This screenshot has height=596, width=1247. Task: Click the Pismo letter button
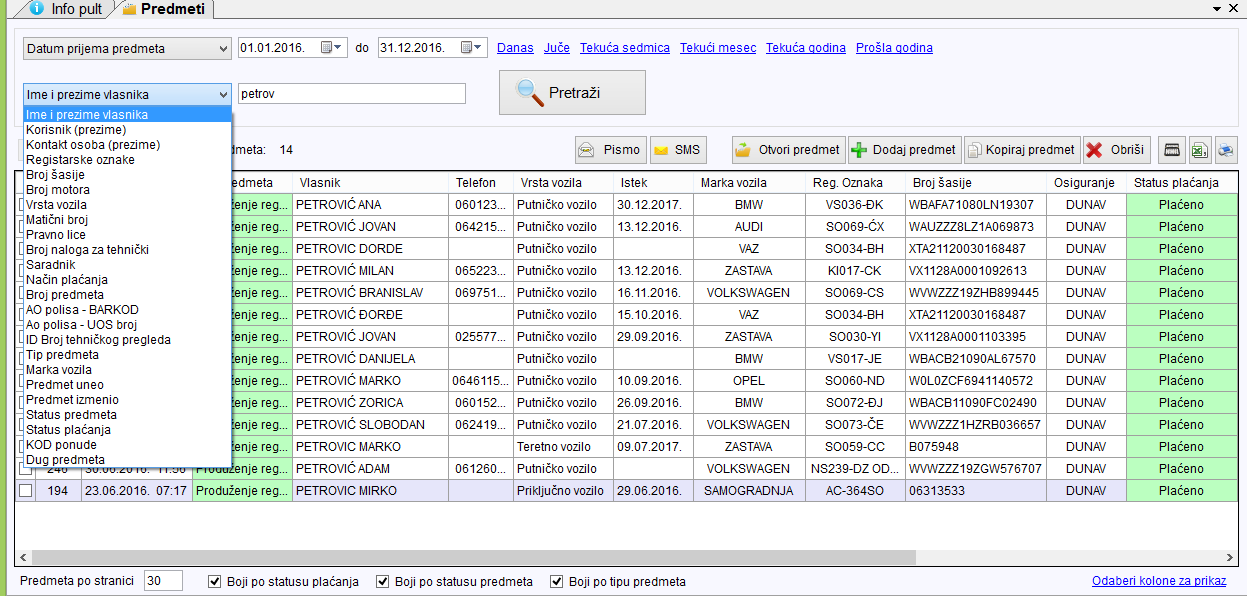click(x=611, y=150)
